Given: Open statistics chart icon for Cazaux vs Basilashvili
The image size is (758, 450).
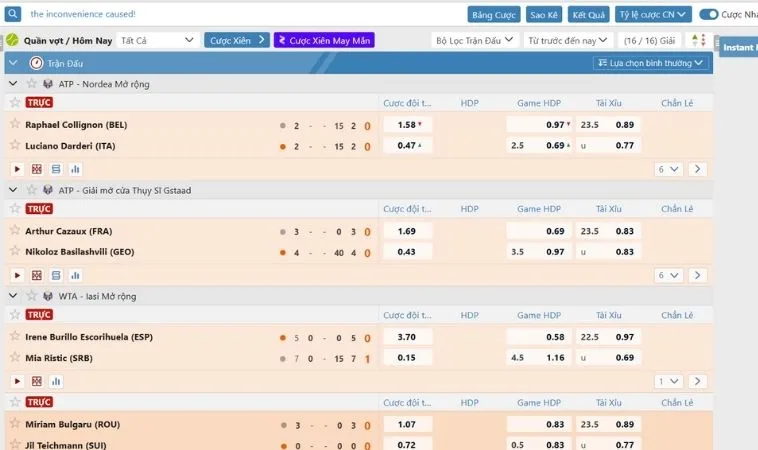Looking at the screenshot, I should [x=75, y=276].
